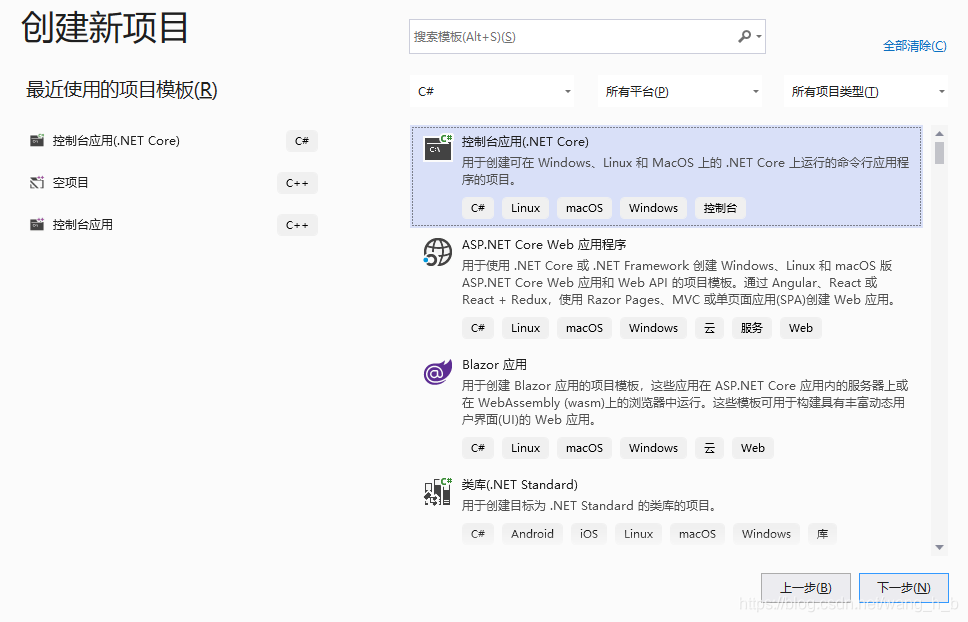Click the 上一步 button
Viewport: 968px width, 622px height.
tap(806, 587)
